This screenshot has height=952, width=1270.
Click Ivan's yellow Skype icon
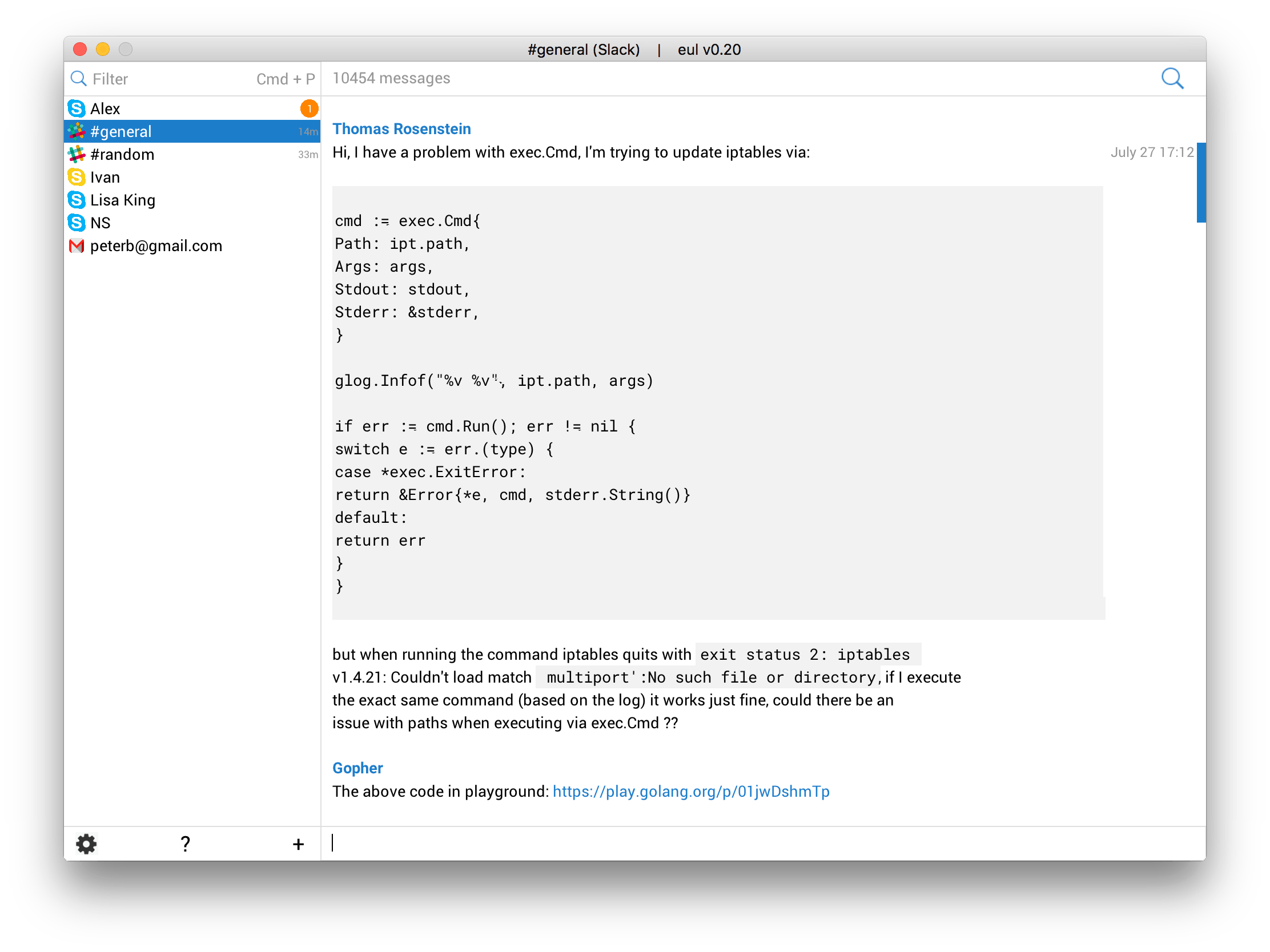coord(77,178)
